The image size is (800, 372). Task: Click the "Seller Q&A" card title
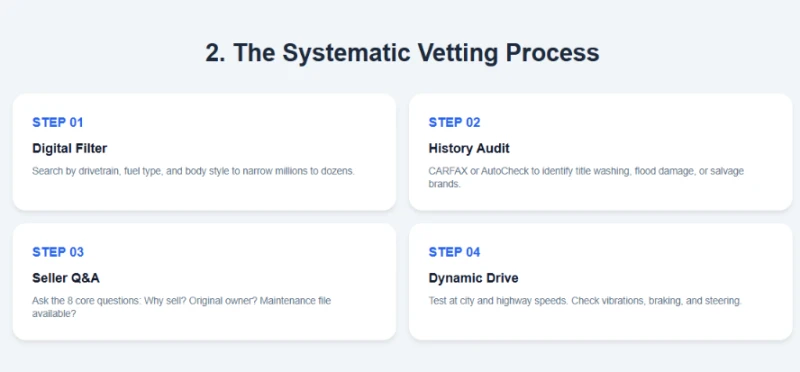[x=66, y=278]
